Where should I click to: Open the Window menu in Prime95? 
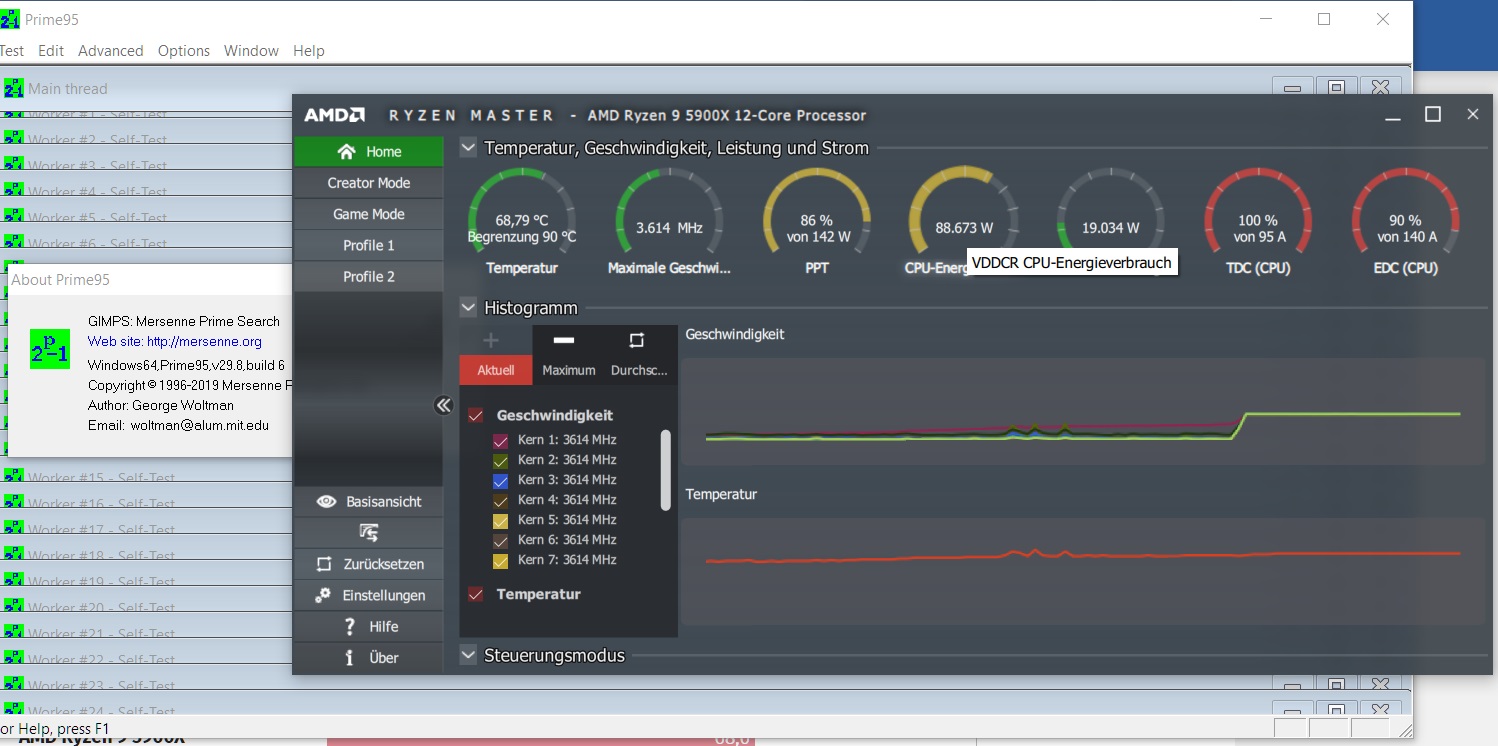[251, 51]
